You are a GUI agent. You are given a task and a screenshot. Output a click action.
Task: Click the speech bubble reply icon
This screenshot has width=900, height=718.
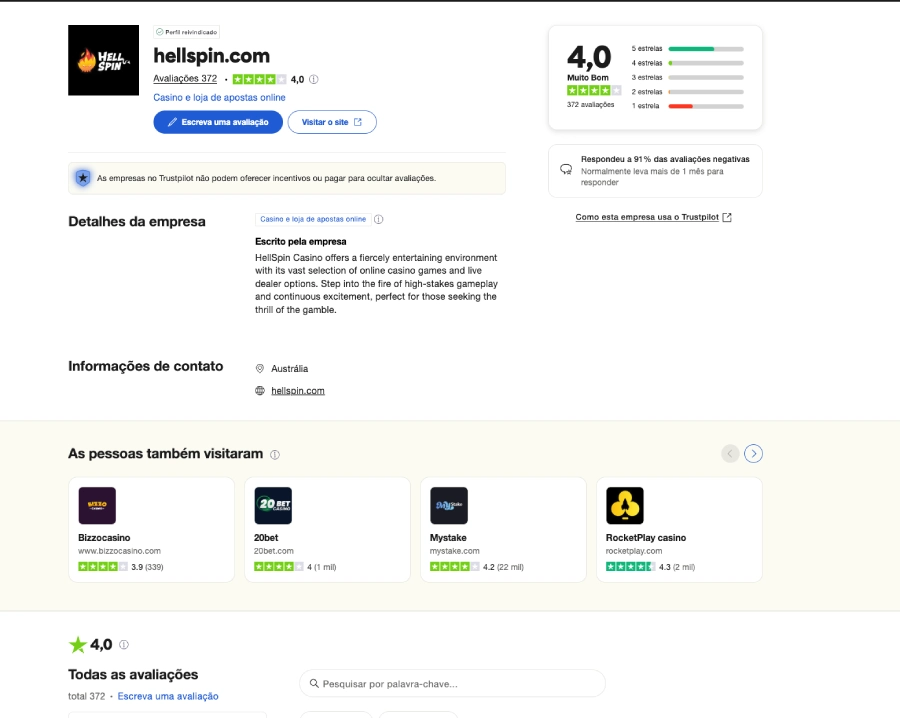tap(566, 169)
